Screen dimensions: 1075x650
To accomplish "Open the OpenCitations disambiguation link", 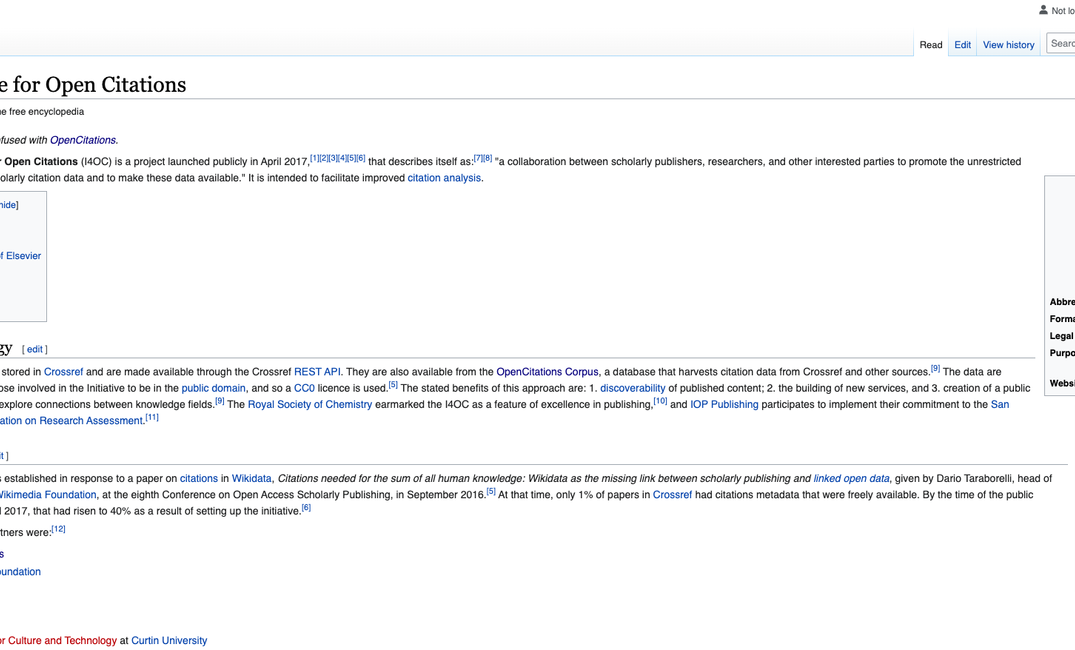I will [x=83, y=140].
